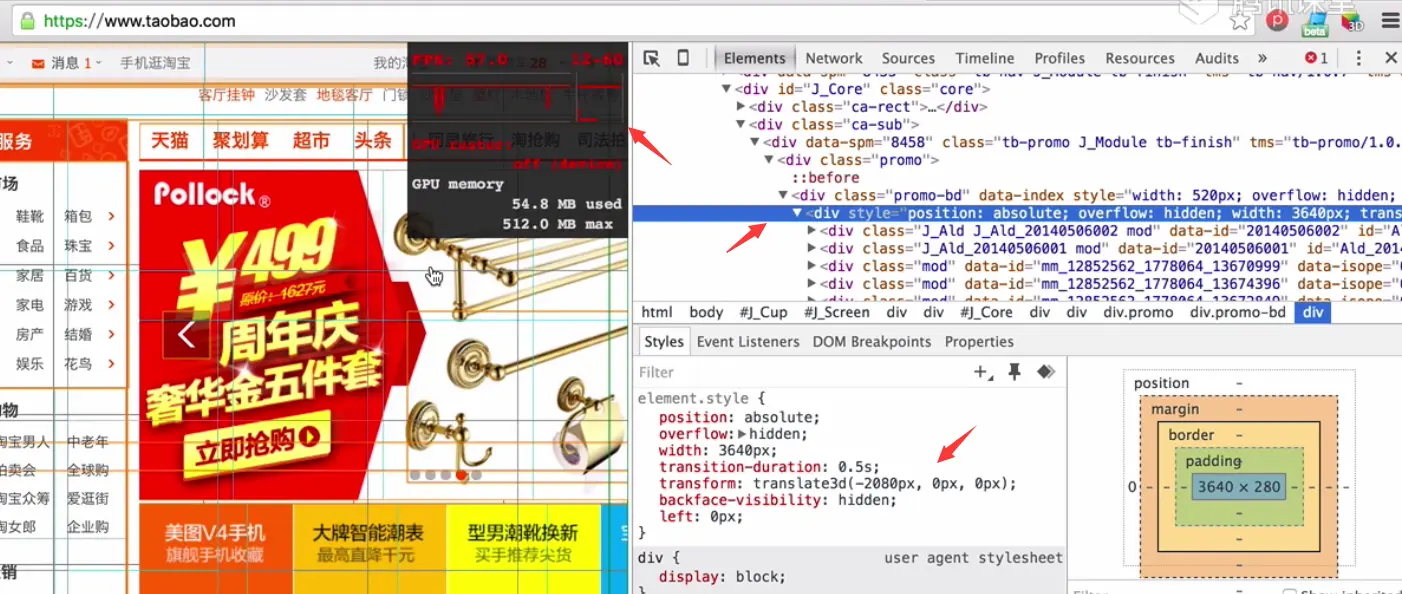Click the 3640 × 280 box model content

point(1238,487)
